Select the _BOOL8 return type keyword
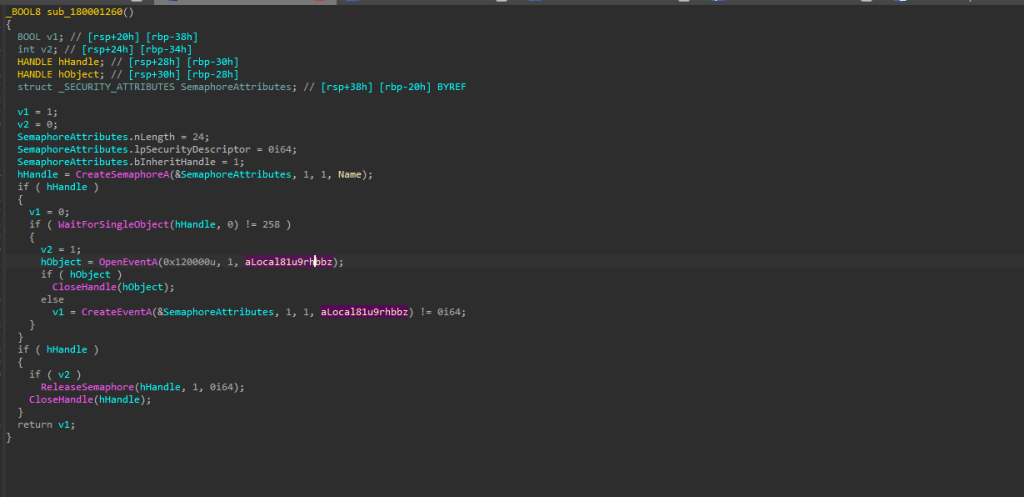The height and width of the screenshot is (497, 1024). pyautogui.click(x=24, y=12)
